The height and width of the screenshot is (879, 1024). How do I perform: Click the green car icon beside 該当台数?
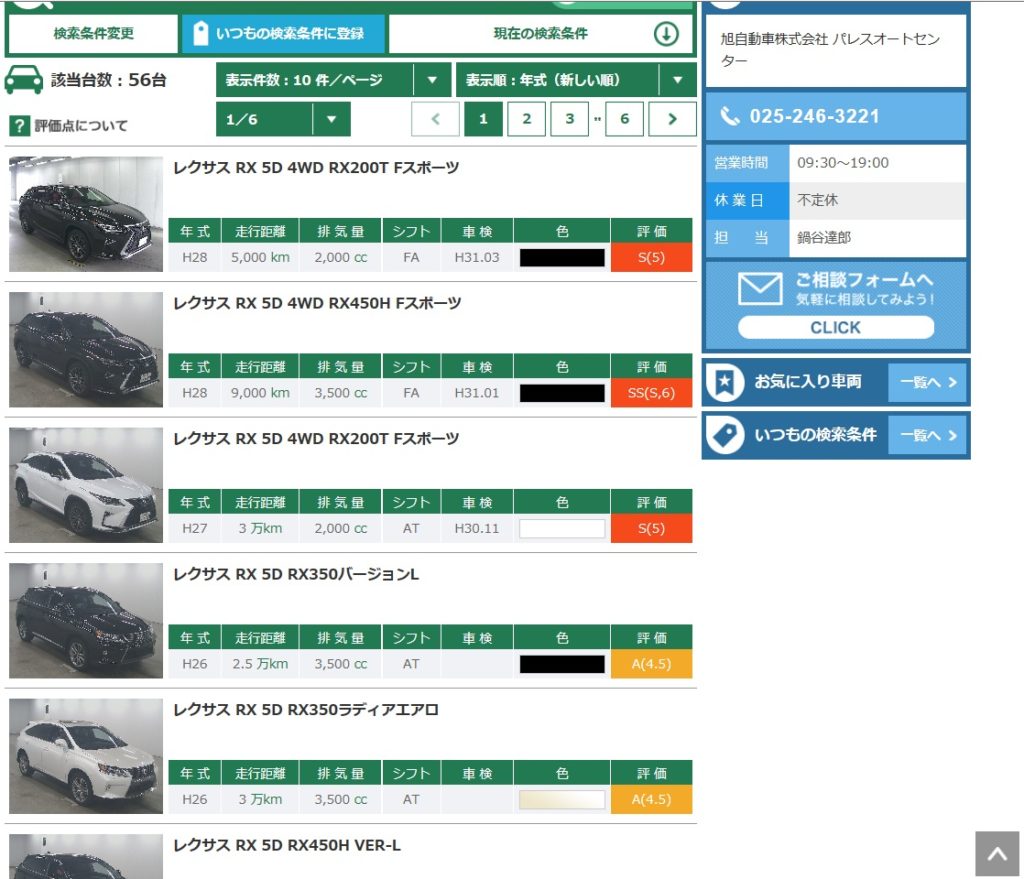tap(24, 80)
